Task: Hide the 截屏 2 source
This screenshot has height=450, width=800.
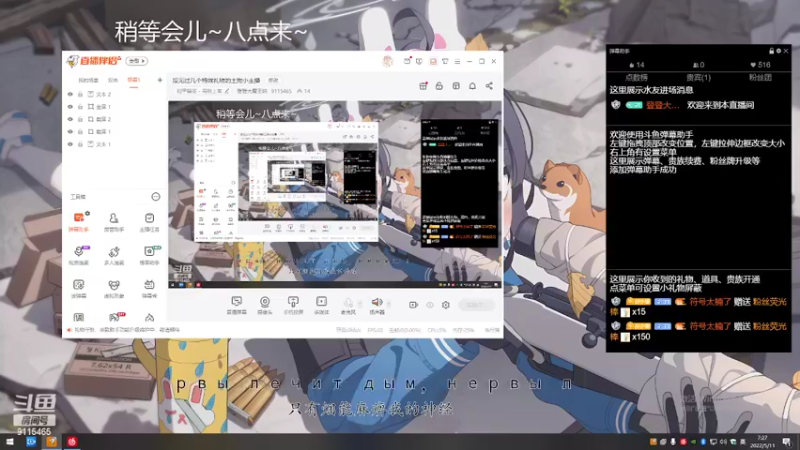Action: point(70,119)
